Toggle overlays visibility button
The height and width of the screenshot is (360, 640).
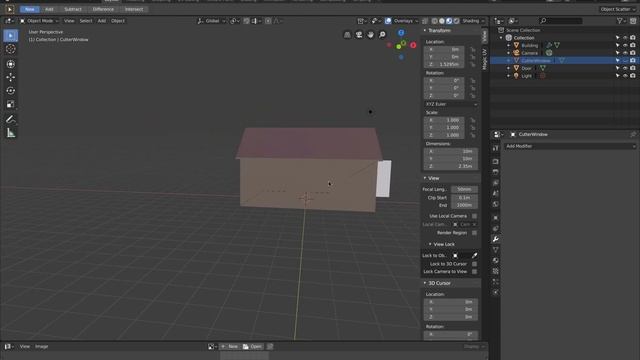388,21
